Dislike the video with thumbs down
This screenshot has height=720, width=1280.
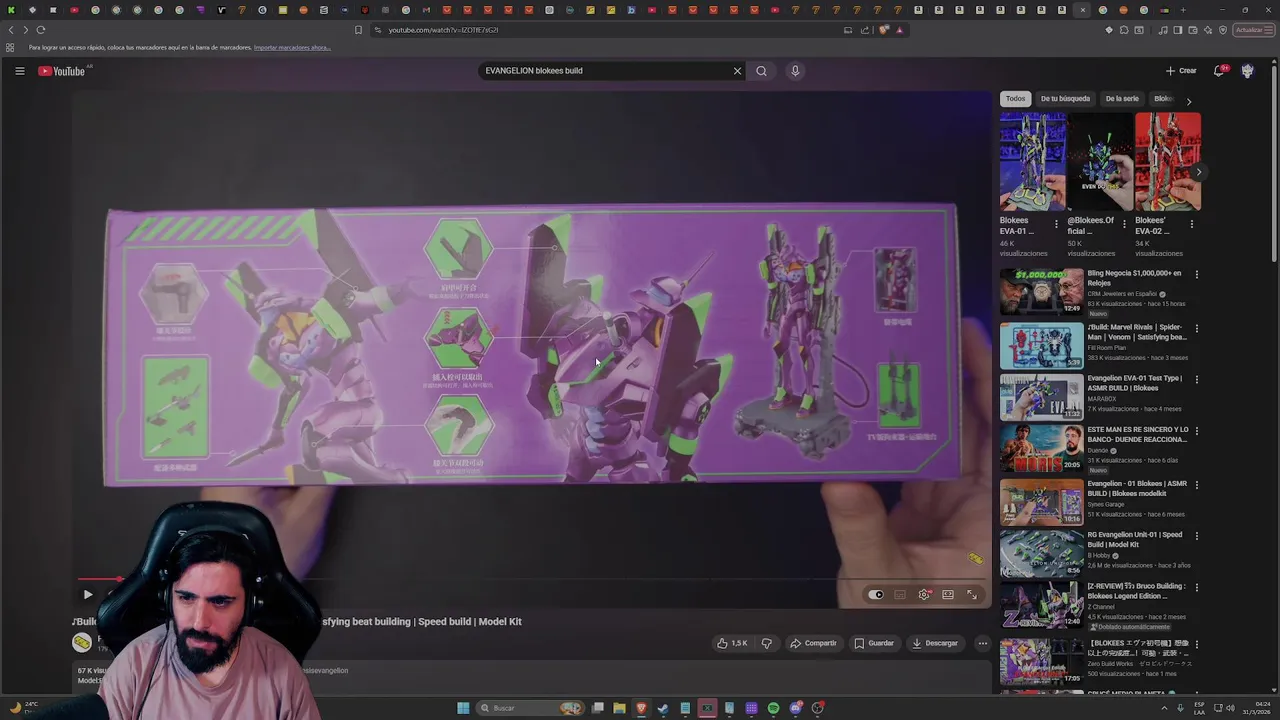767,643
